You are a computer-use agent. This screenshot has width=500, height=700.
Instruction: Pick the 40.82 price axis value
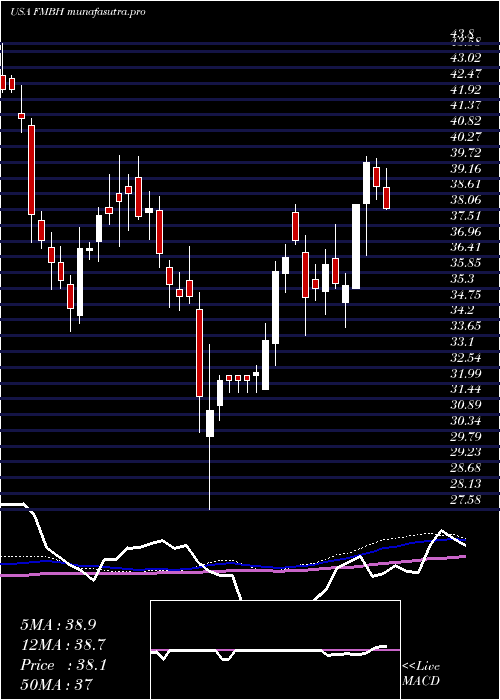(x=464, y=121)
